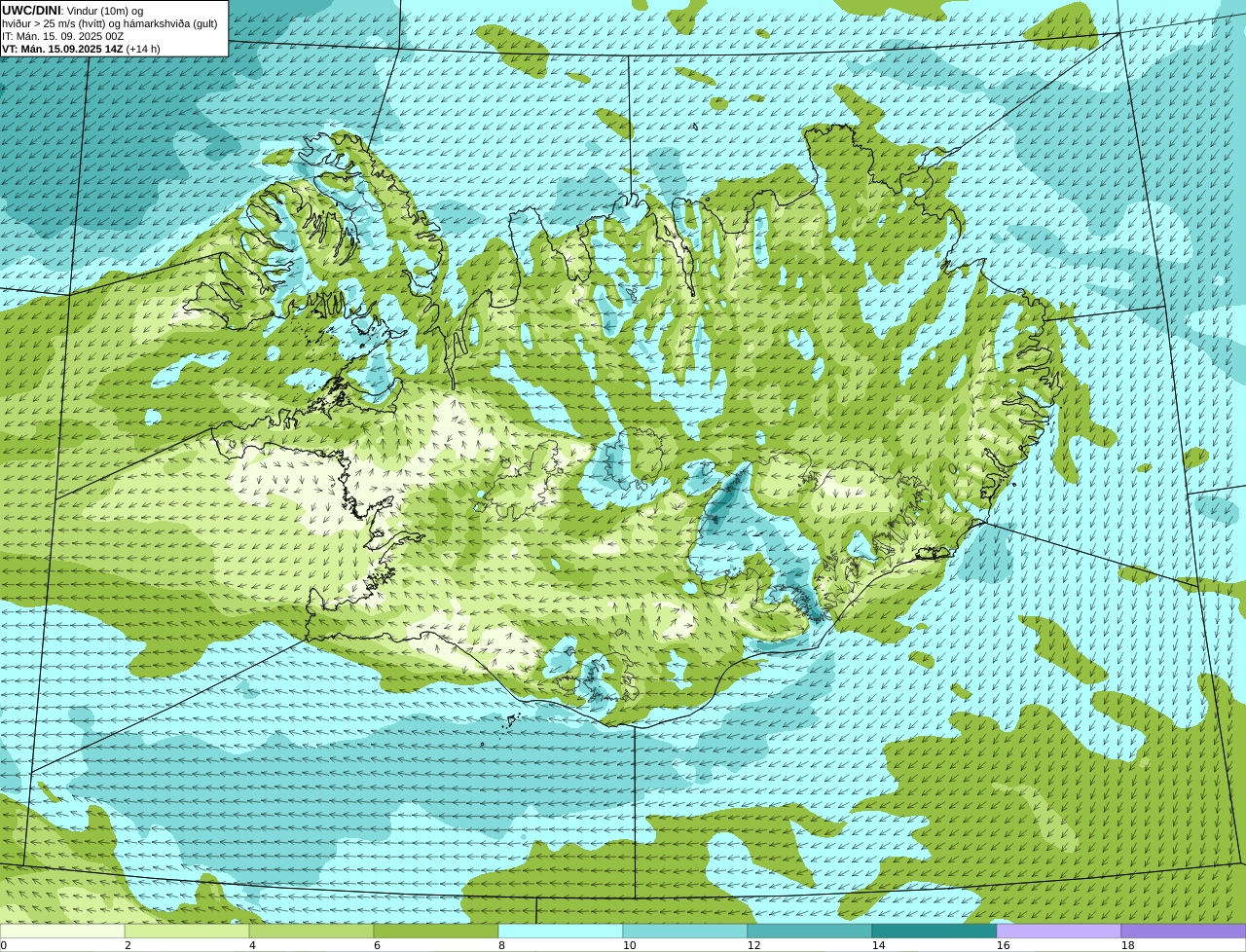Click the legend scale label '0'
Screen dimensions: 1246x952
3,945
